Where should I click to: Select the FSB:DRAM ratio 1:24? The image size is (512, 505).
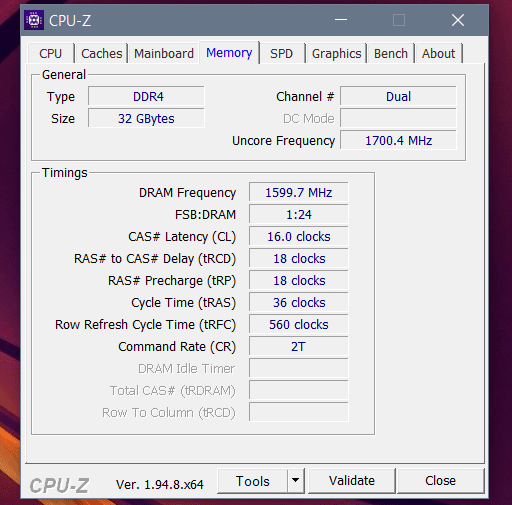pos(299,215)
